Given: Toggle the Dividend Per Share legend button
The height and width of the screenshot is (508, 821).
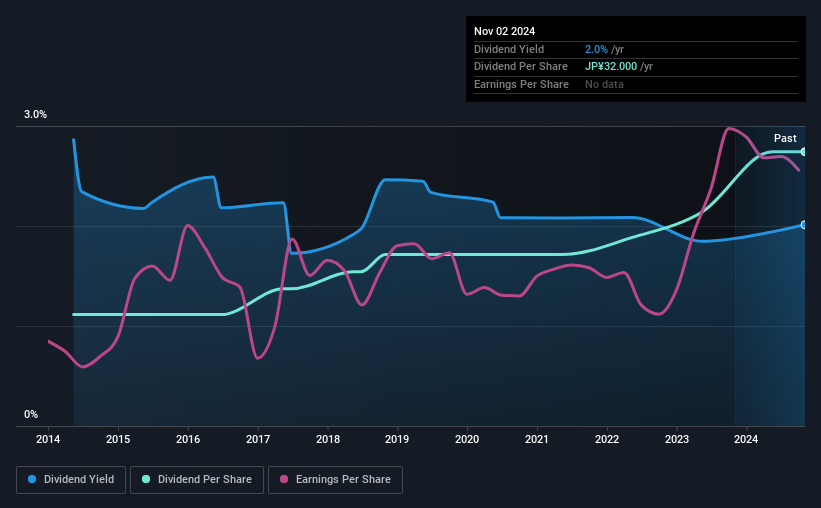Looking at the screenshot, I should (197, 480).
